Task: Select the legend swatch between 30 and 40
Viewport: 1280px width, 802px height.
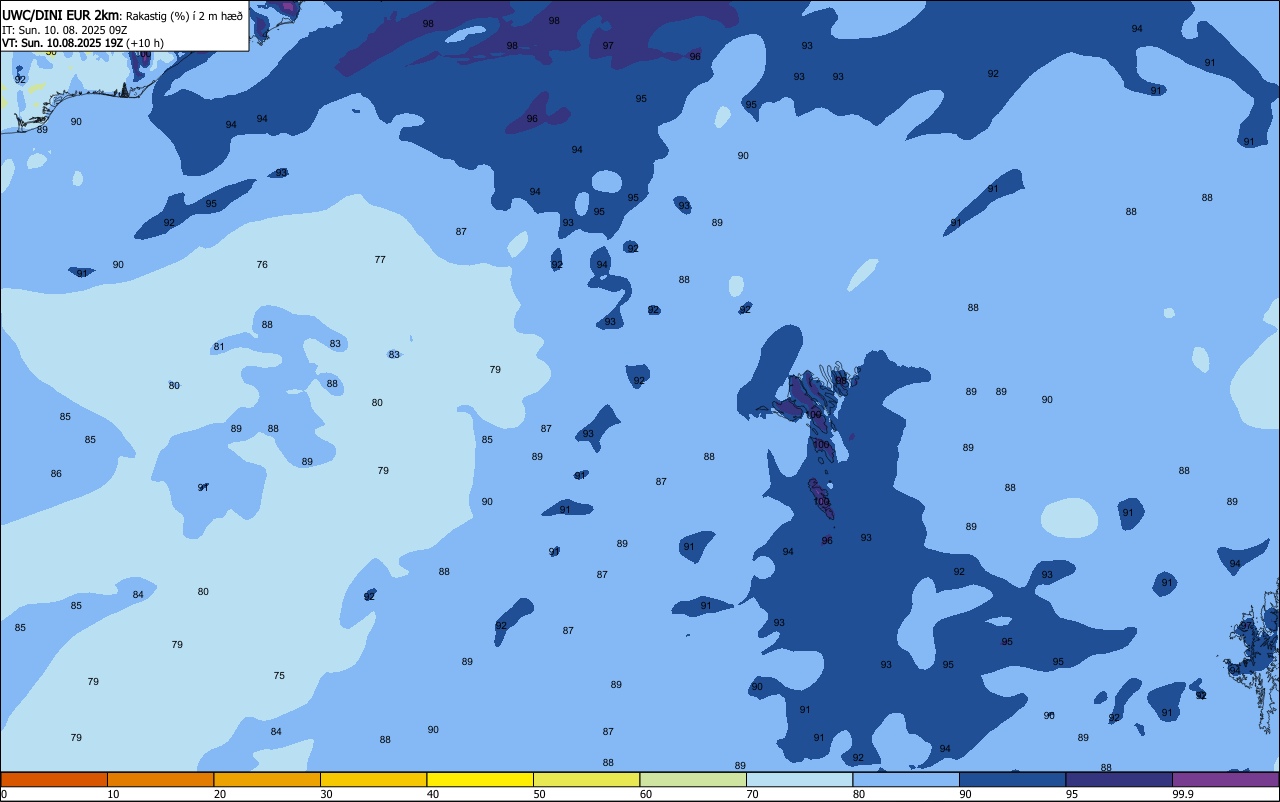Action: [x=373, y=779]
